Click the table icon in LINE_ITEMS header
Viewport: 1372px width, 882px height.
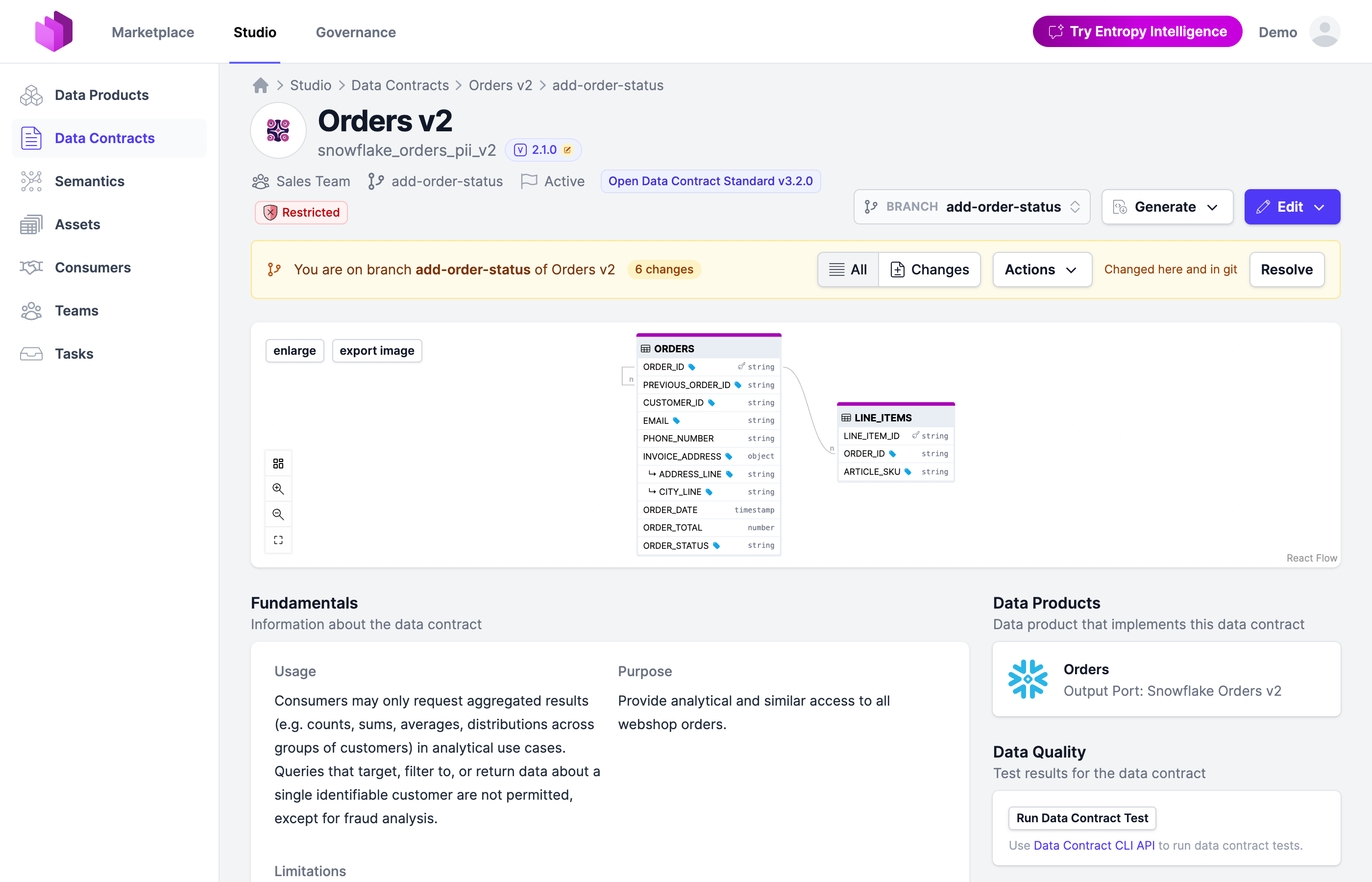[846, 418]
